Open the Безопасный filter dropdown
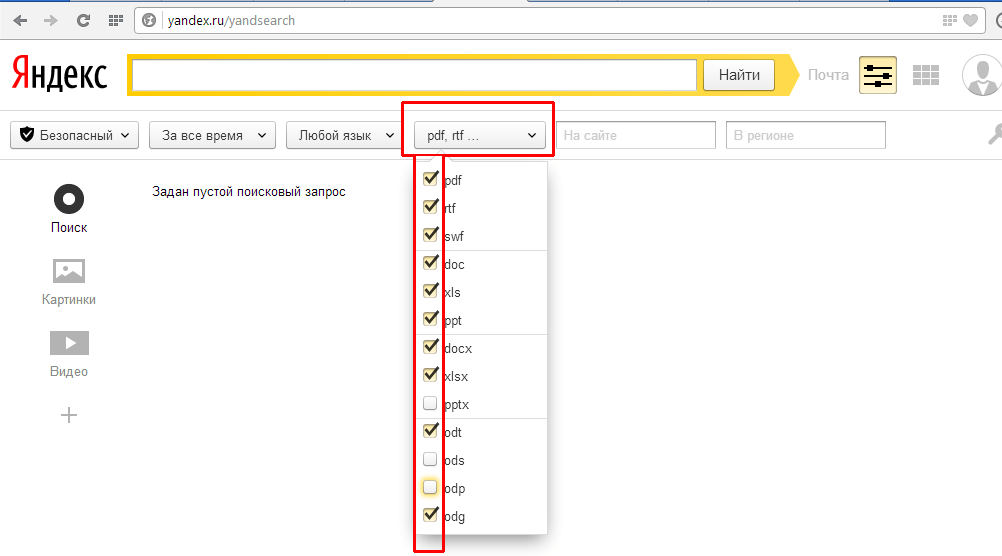Image resolution: width=1002 pixels, height=556 pixels. coord(74,135)
